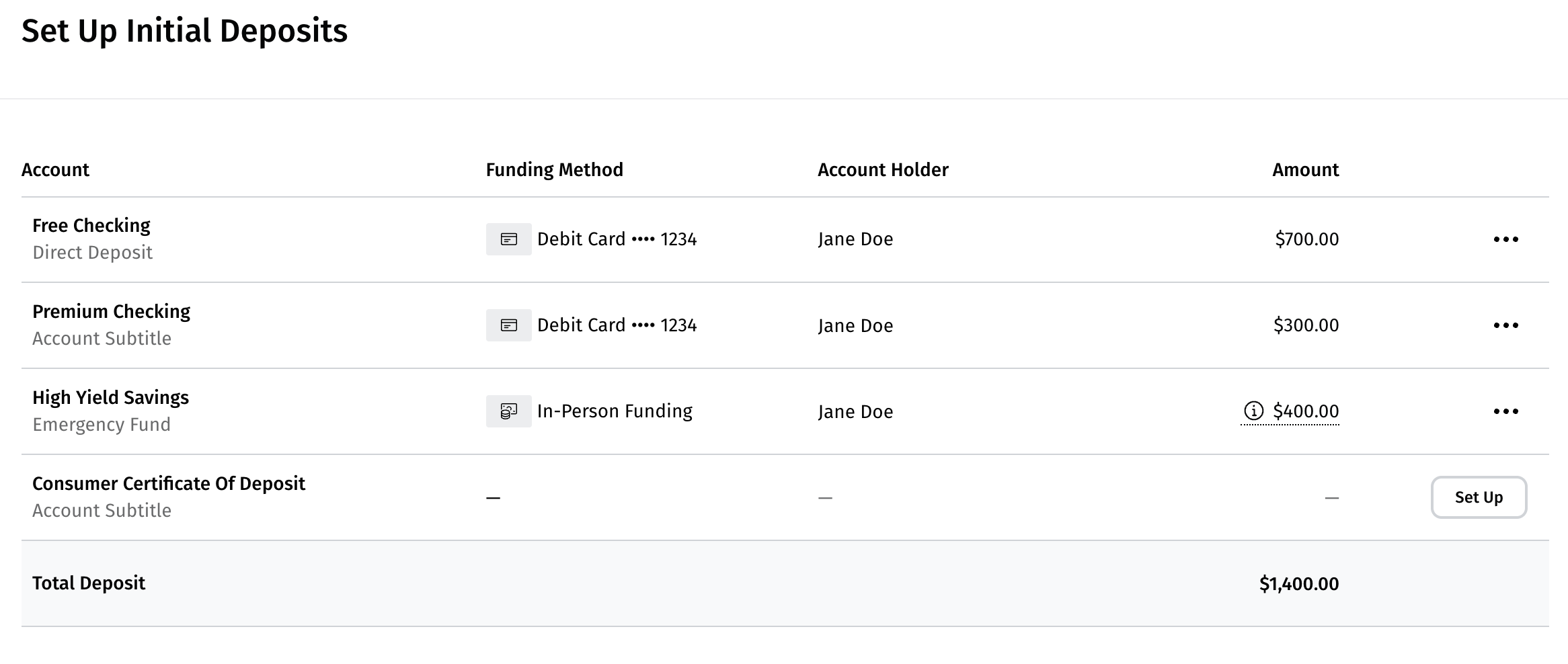The width and height of the screenshot is (1568, 664).
Task: Open more options for Premium Checking row
Action: pyautogui.click(x=1505, y=325)
